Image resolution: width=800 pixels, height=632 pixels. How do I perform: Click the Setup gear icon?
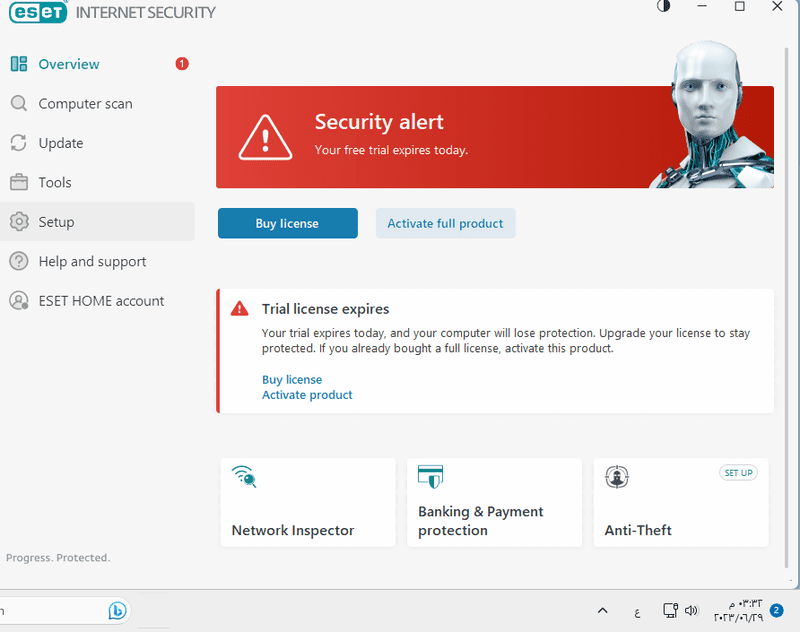19,222
